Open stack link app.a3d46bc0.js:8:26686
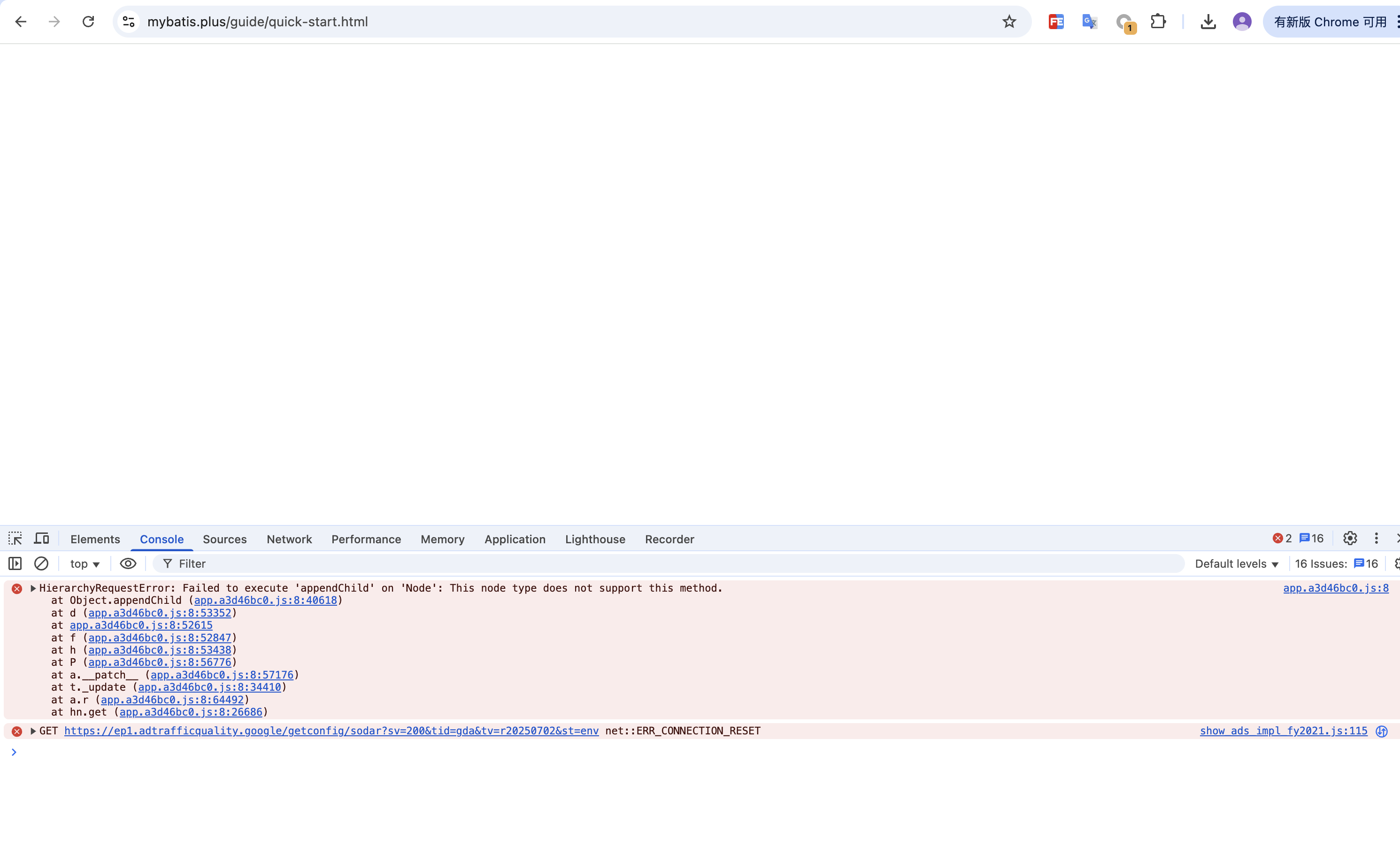1400x848 pixels. [x=191, y=711]
